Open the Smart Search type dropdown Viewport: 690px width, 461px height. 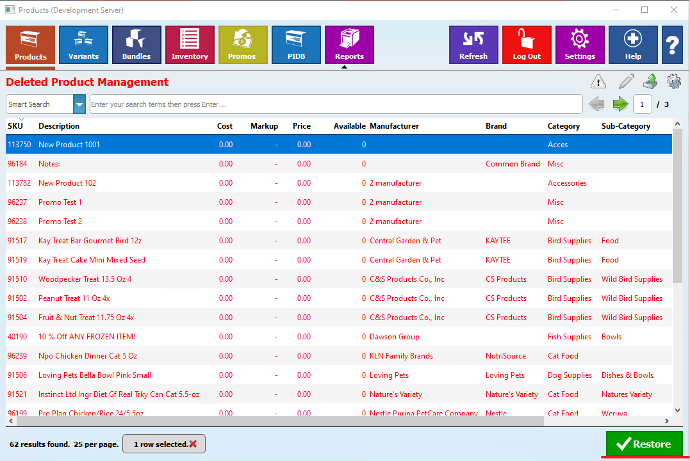click(x=79, y=104)
